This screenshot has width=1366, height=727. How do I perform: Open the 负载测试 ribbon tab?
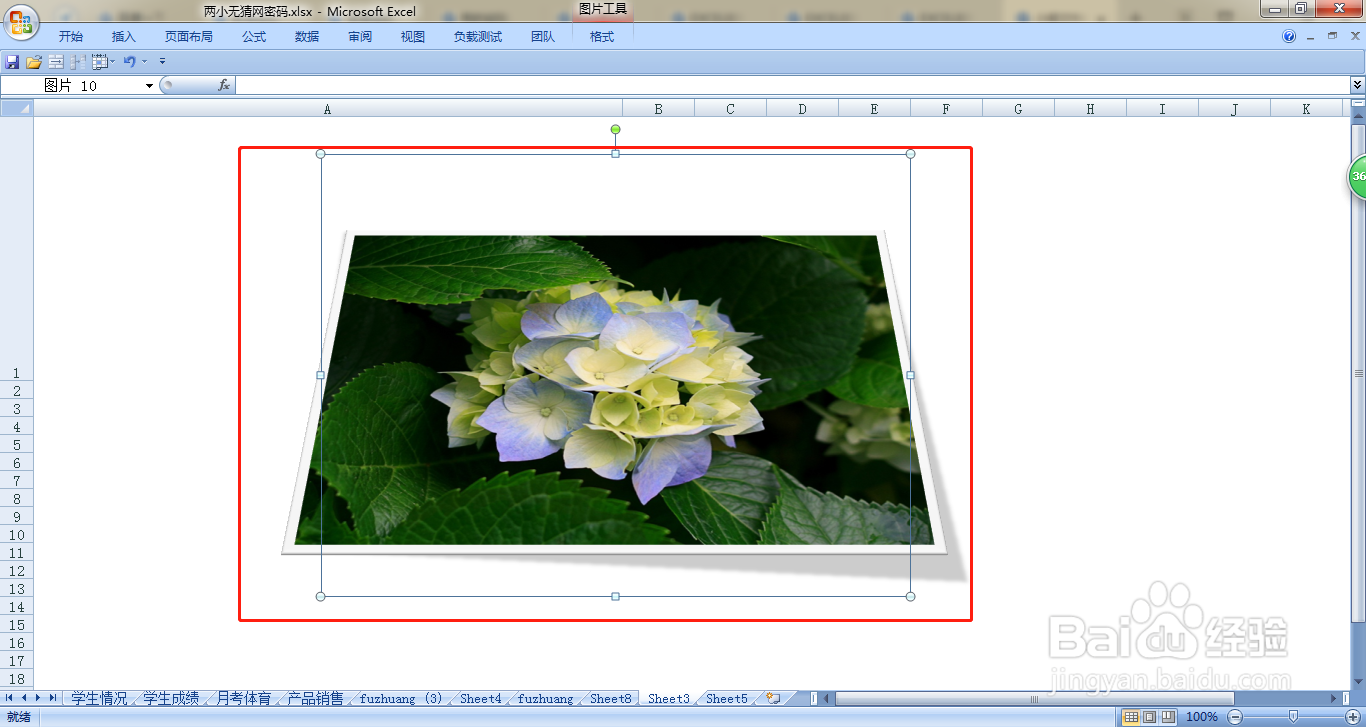click(x=478, y=36)
